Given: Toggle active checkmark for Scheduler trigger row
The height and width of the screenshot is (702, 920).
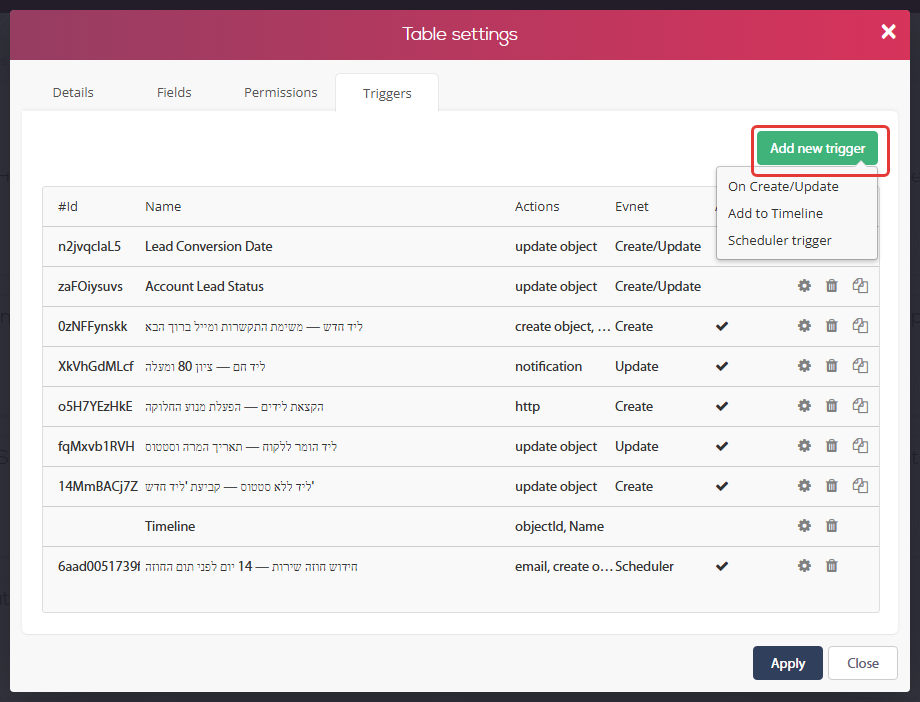Looking at the screenshot, I should [722, 566].
